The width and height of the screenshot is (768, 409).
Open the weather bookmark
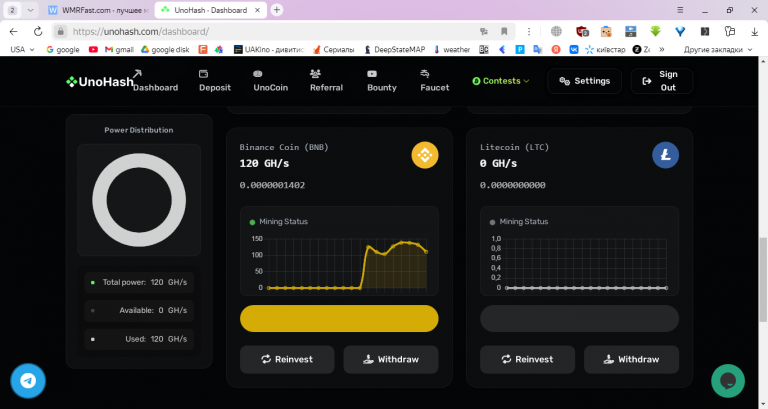pyautogui.click(x=452, y=49)
